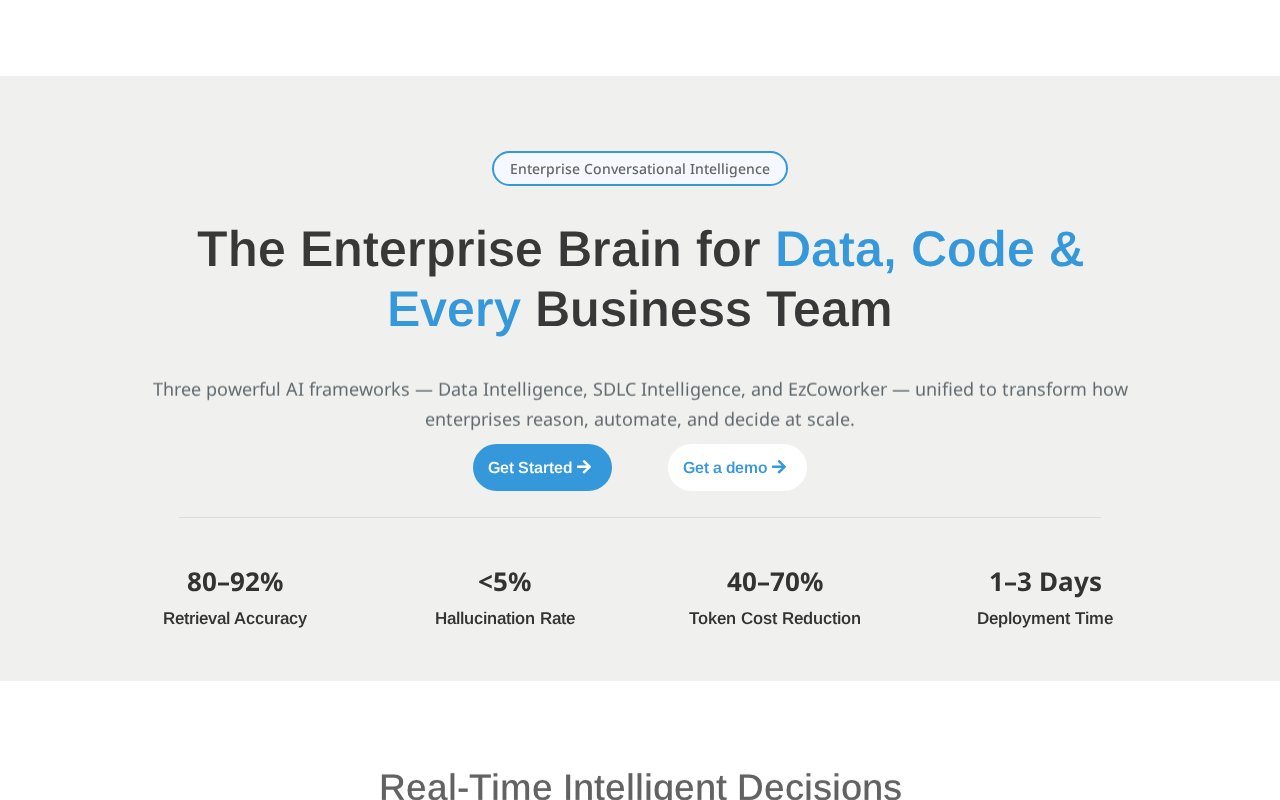The width and height of the screenshot is (1280, 800).
Task: Select the Enterprise Conversational Intelligence badge
Action: (x=640, y=168)
